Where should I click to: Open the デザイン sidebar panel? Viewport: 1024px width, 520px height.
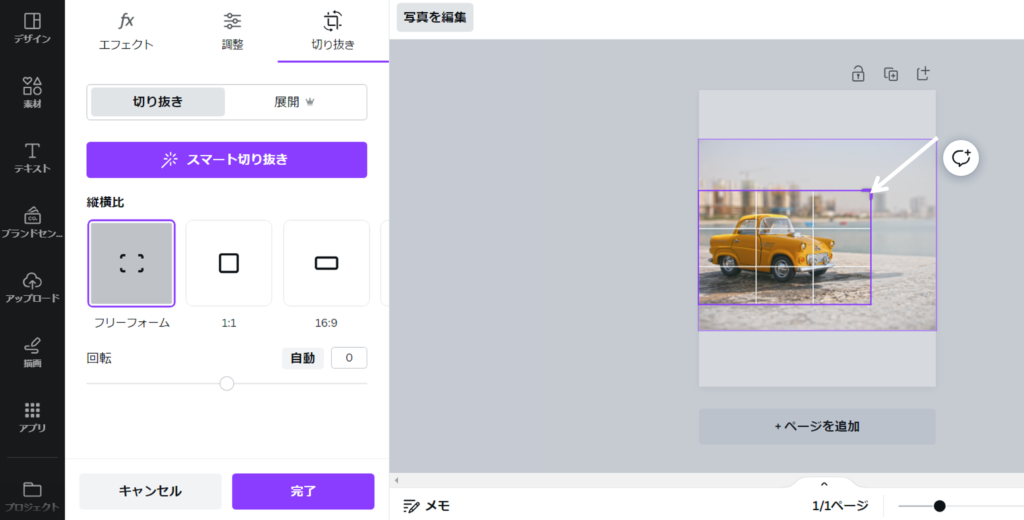(x=32, y=28)
